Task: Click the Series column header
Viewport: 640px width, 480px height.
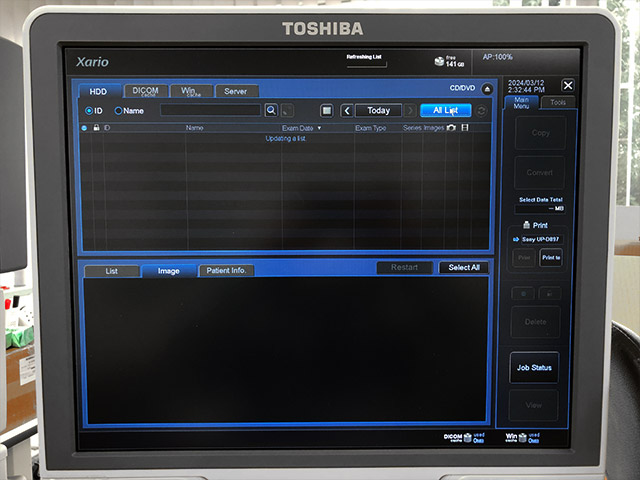Action: point(412,128)
